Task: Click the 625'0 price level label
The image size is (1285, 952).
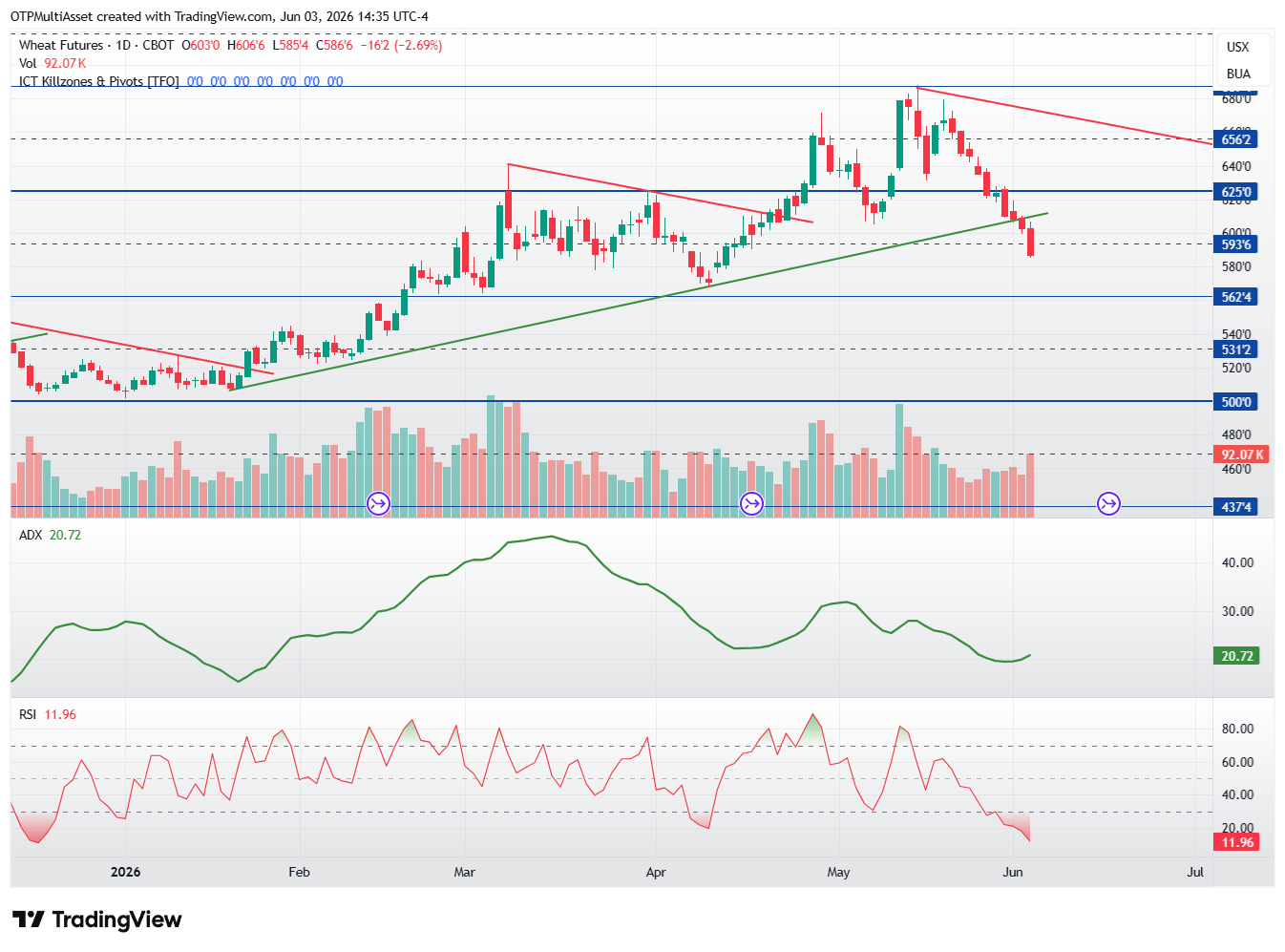Action: click(1235, 192)
